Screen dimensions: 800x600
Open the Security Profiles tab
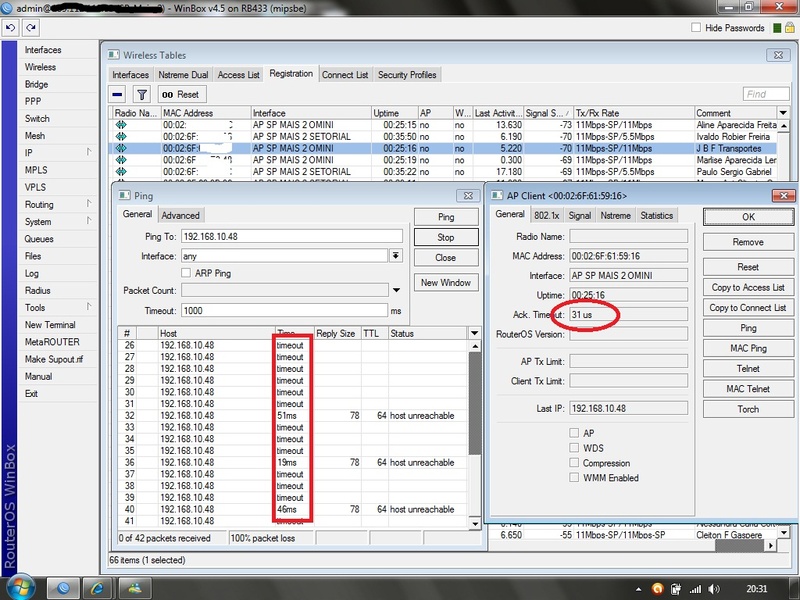[407, 74]
